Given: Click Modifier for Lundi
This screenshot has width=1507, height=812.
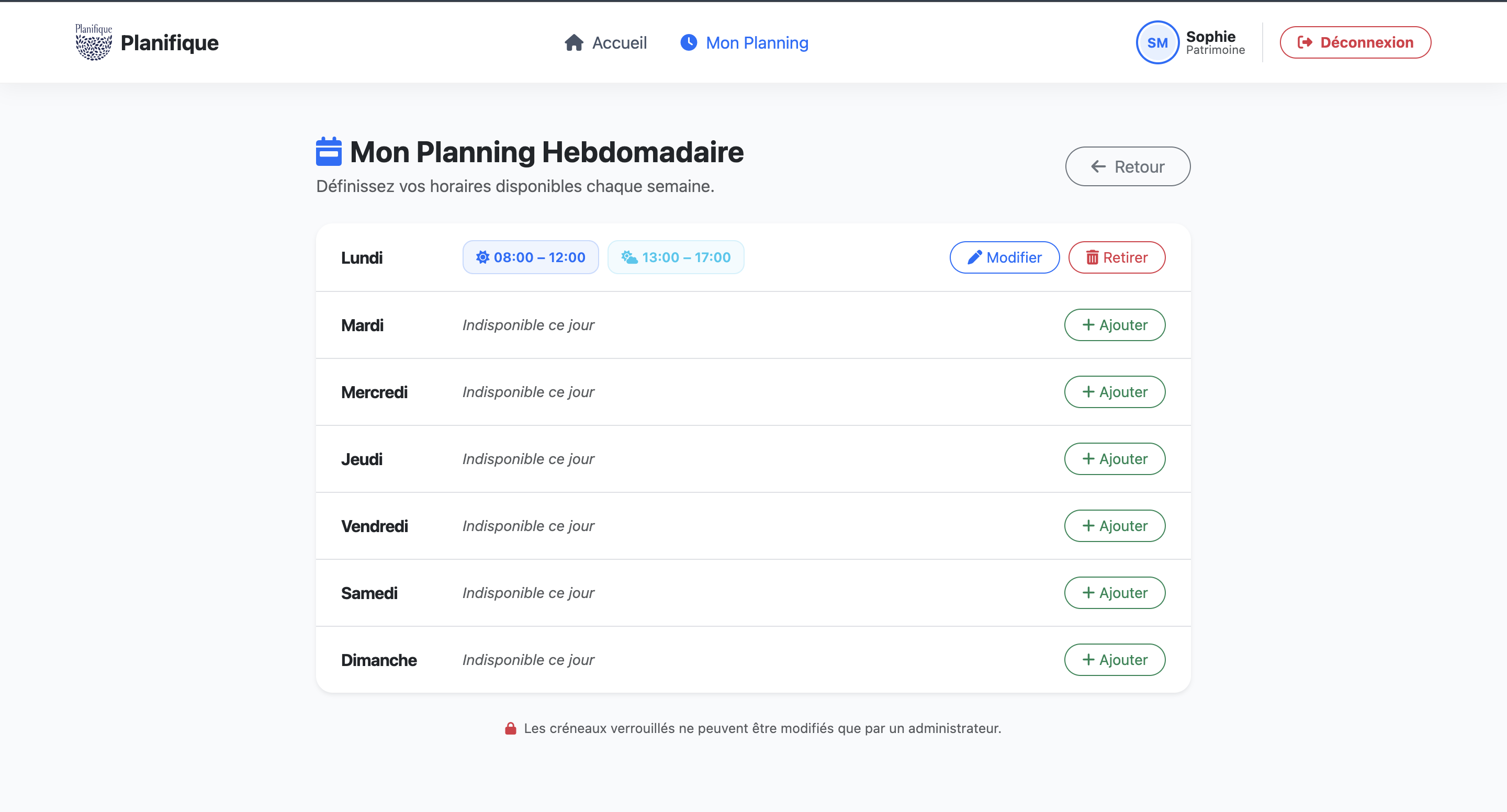Looking at the screenshot, I should 1005,257.
